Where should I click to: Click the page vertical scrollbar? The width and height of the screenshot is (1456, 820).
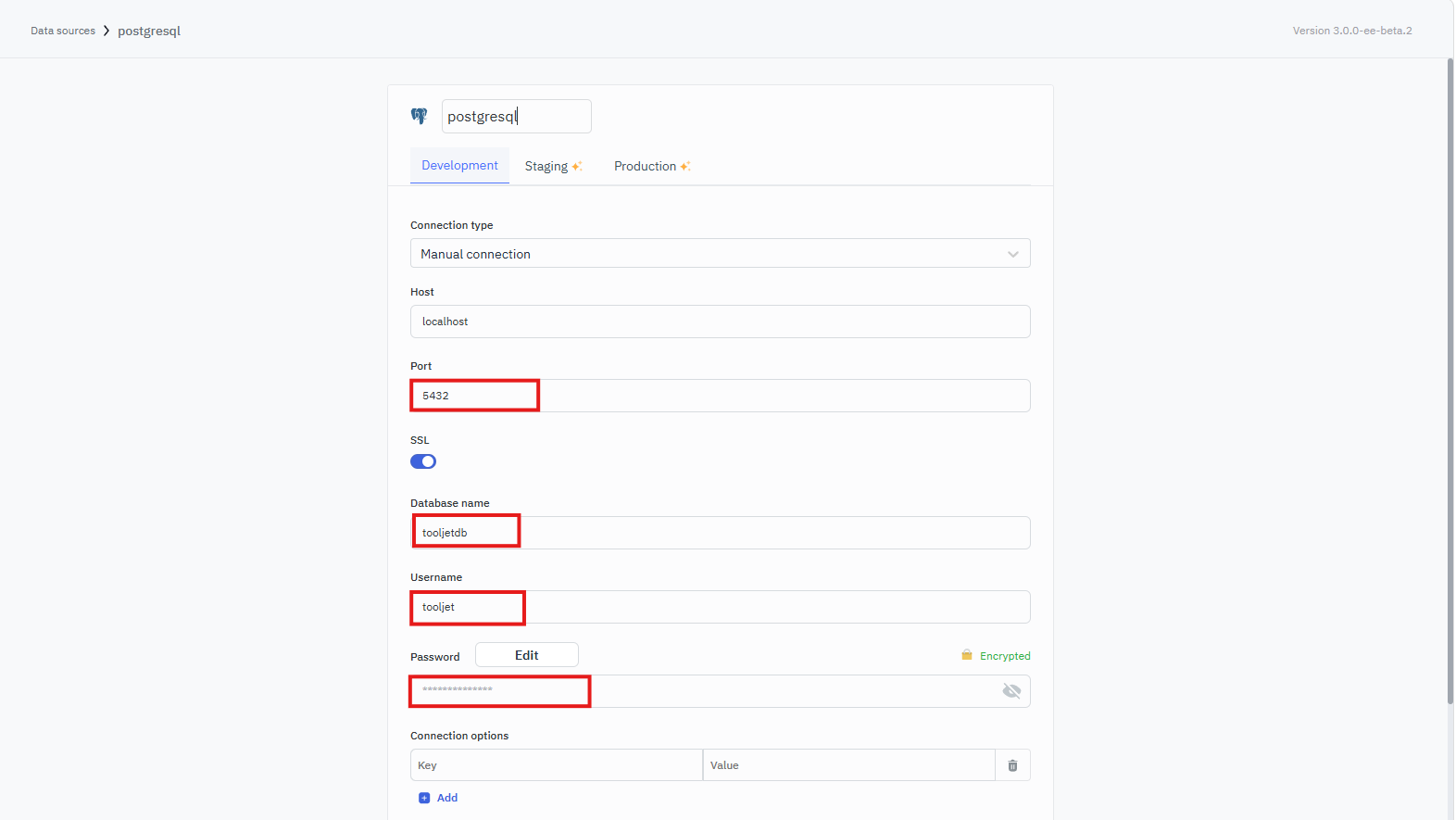click(x=1450, y=380)
